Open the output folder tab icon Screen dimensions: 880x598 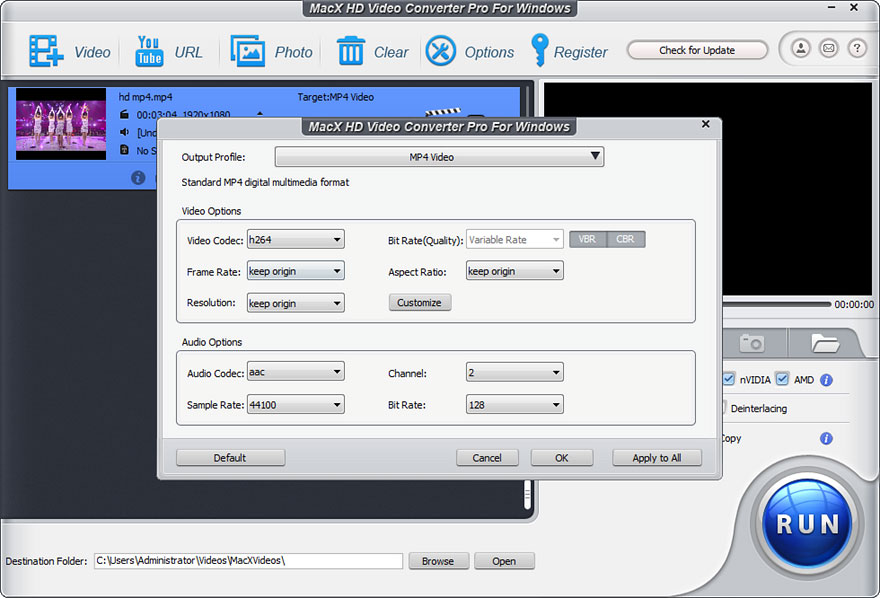[824, 343]
